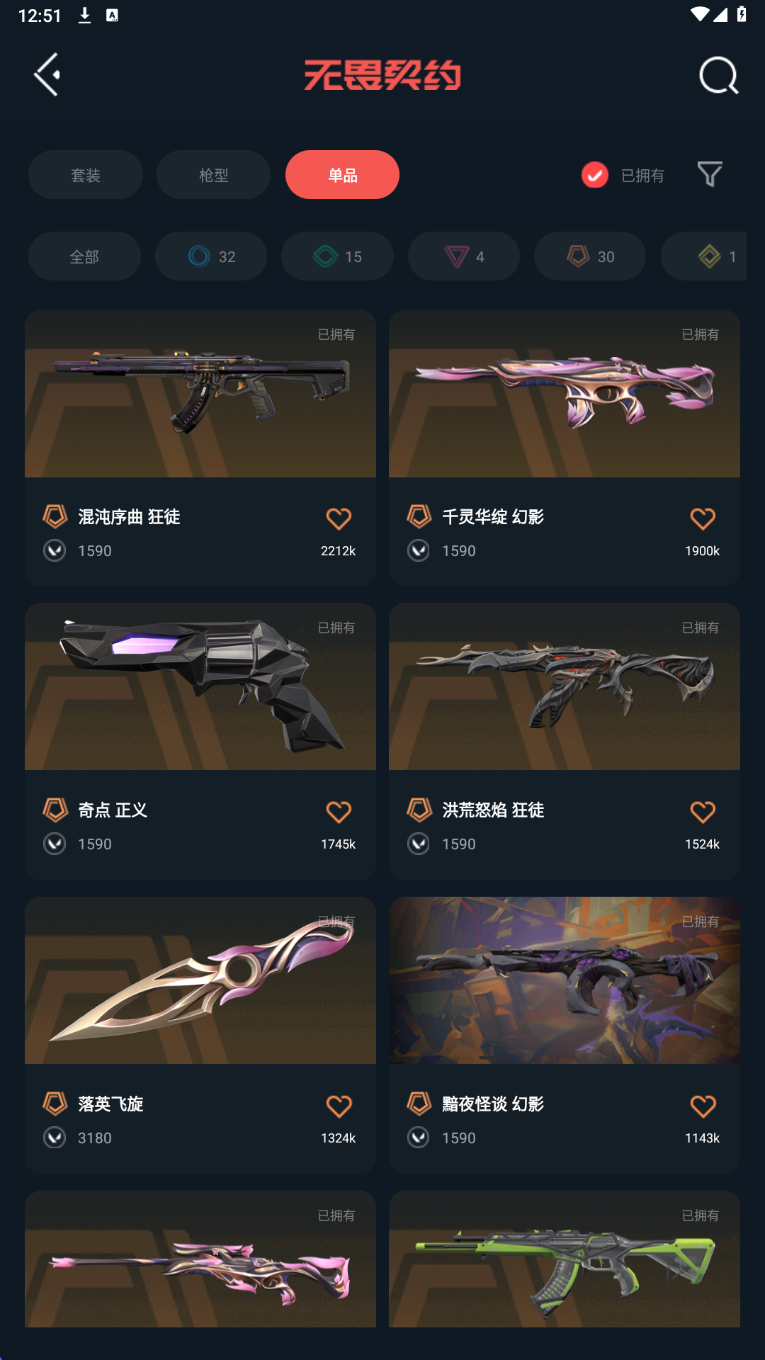Select the blue-circle tier filter showing 32
765x1360 pixels.
(211, 256)
